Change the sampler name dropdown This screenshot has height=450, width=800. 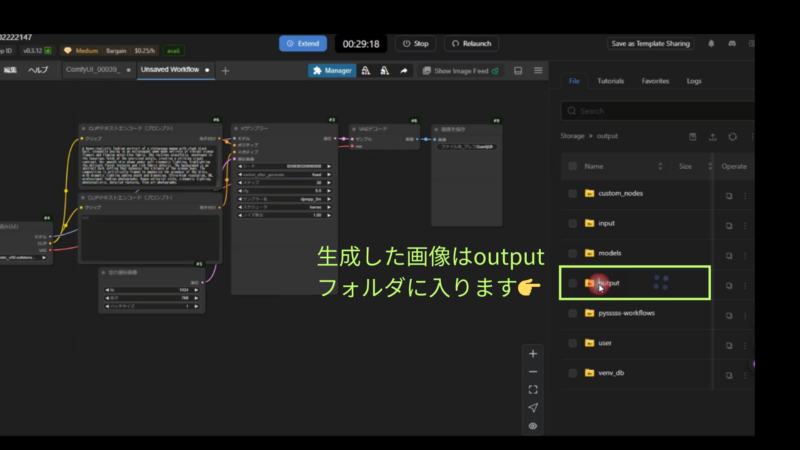[x=284, y=199]
